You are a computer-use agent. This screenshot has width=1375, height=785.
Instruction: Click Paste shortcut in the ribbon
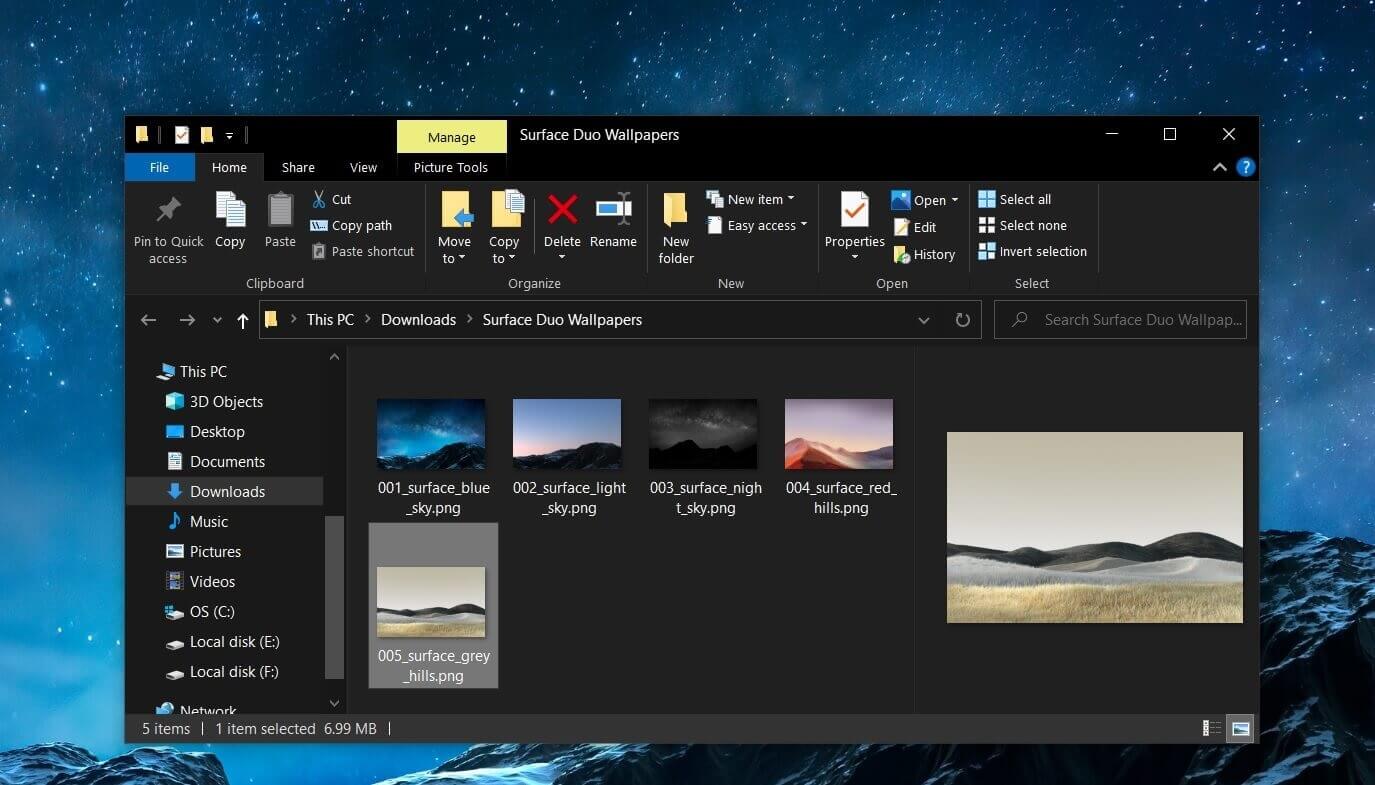[362, 251]
